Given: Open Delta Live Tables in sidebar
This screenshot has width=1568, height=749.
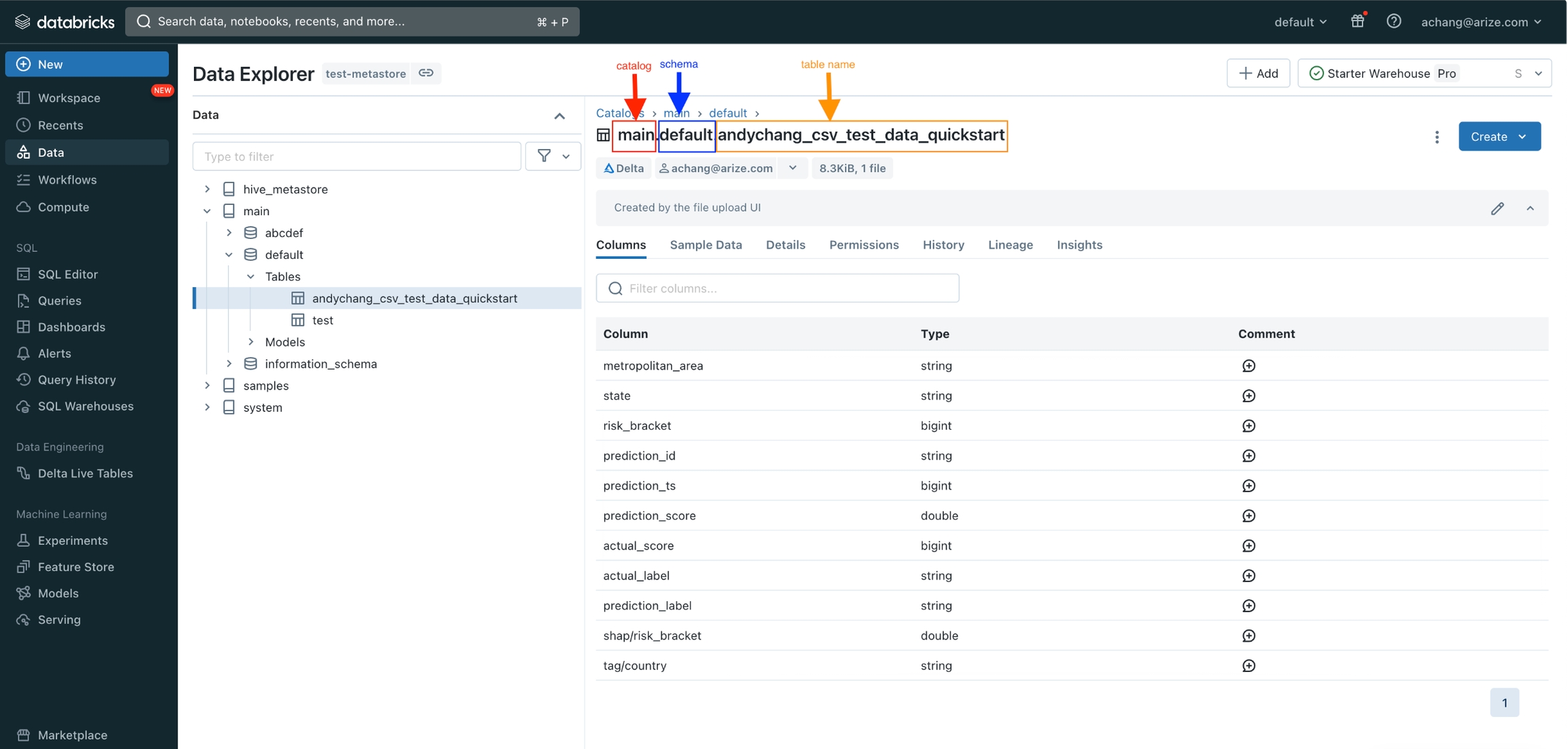Looking at the screenshot, I should click(x=85, y=473).
